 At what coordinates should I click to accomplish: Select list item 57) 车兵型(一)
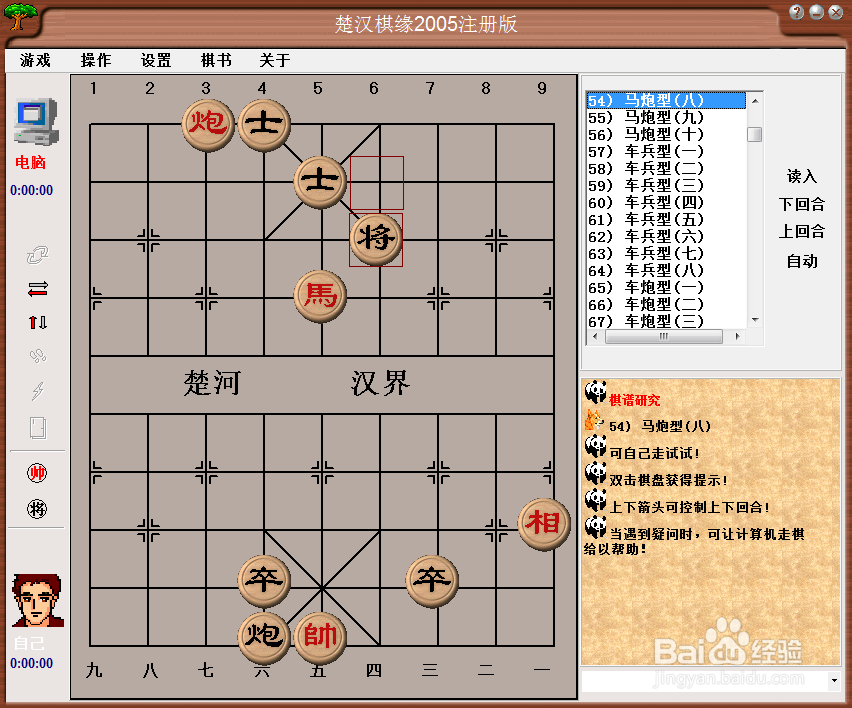click(666, 152)
